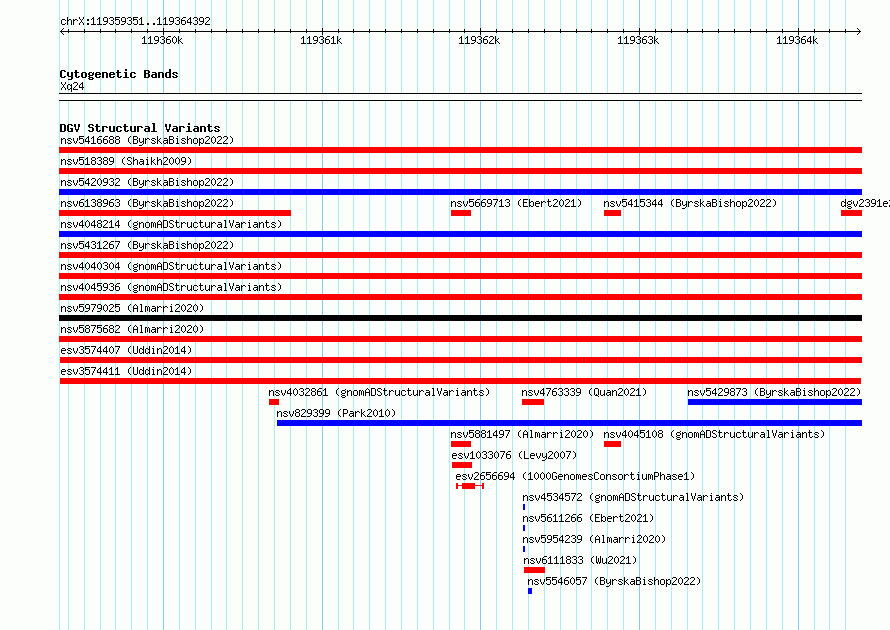Click the truncated dgv2391 variant label
Viewport: 890px width, 630px height.
click(x=865, y=203)
